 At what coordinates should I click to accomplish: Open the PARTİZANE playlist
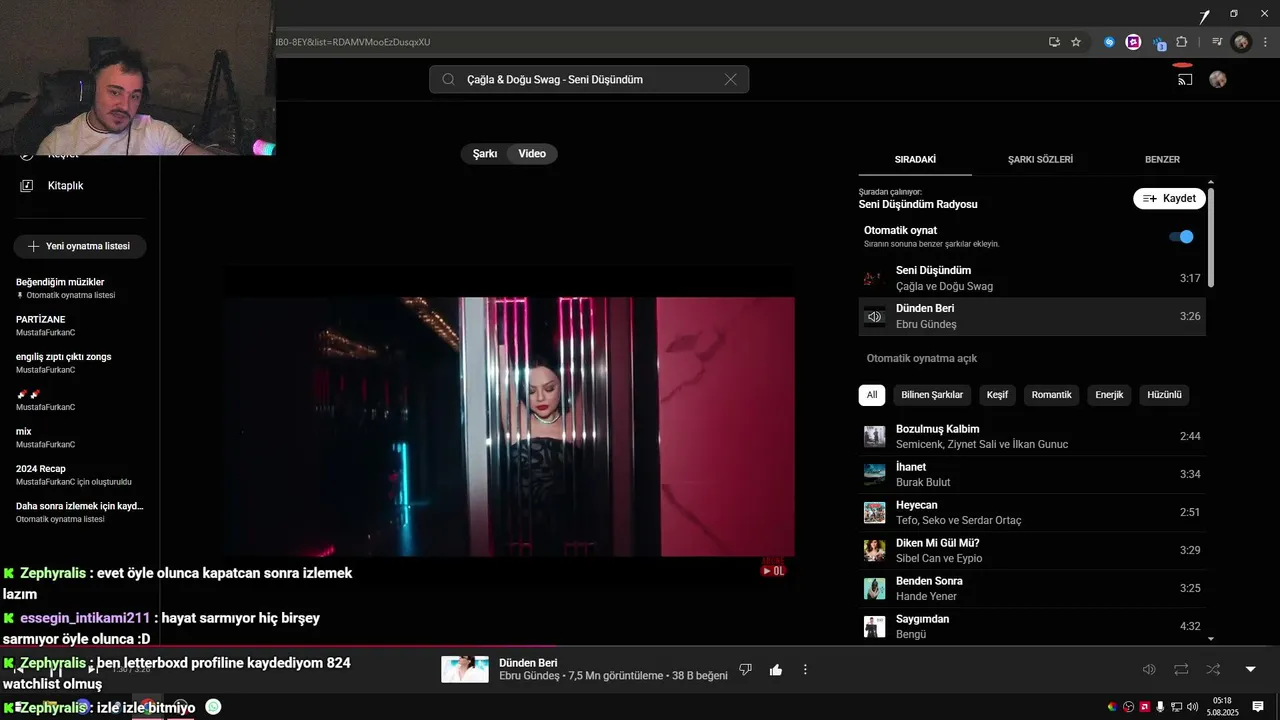[x=80, y=325]
